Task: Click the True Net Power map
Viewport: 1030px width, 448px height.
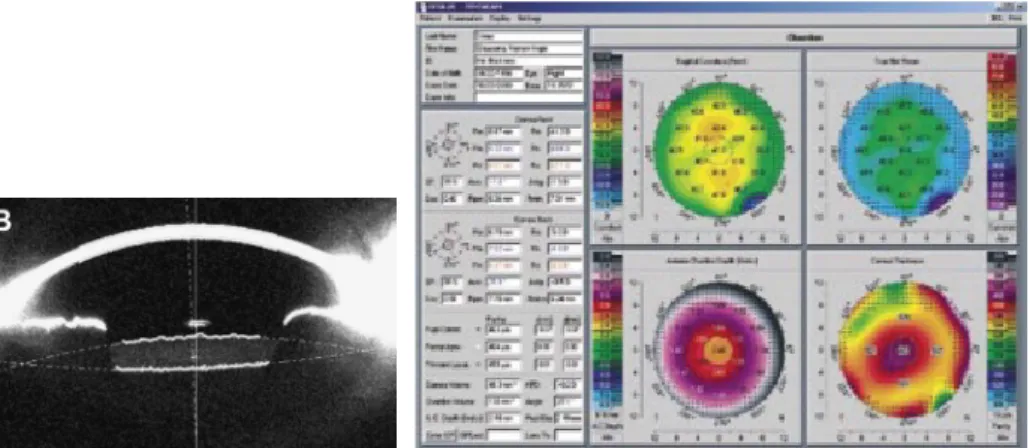Action: pyautogui.click(x=903, y=148)
